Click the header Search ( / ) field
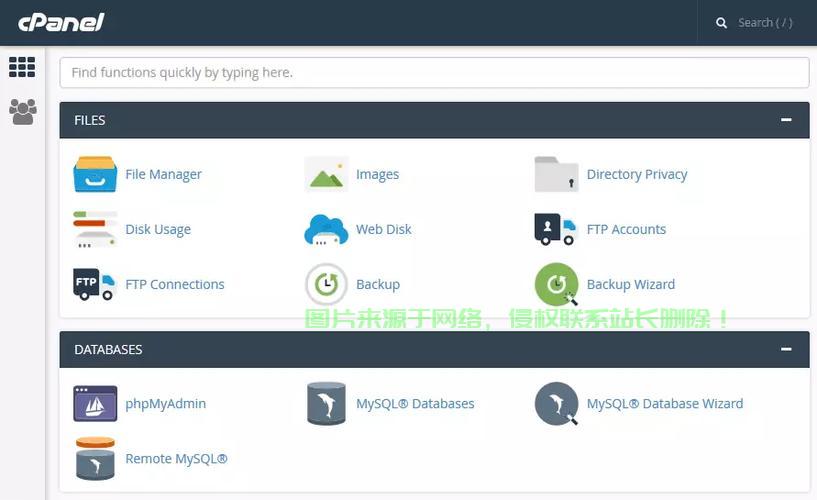 [x=765, y=23]
